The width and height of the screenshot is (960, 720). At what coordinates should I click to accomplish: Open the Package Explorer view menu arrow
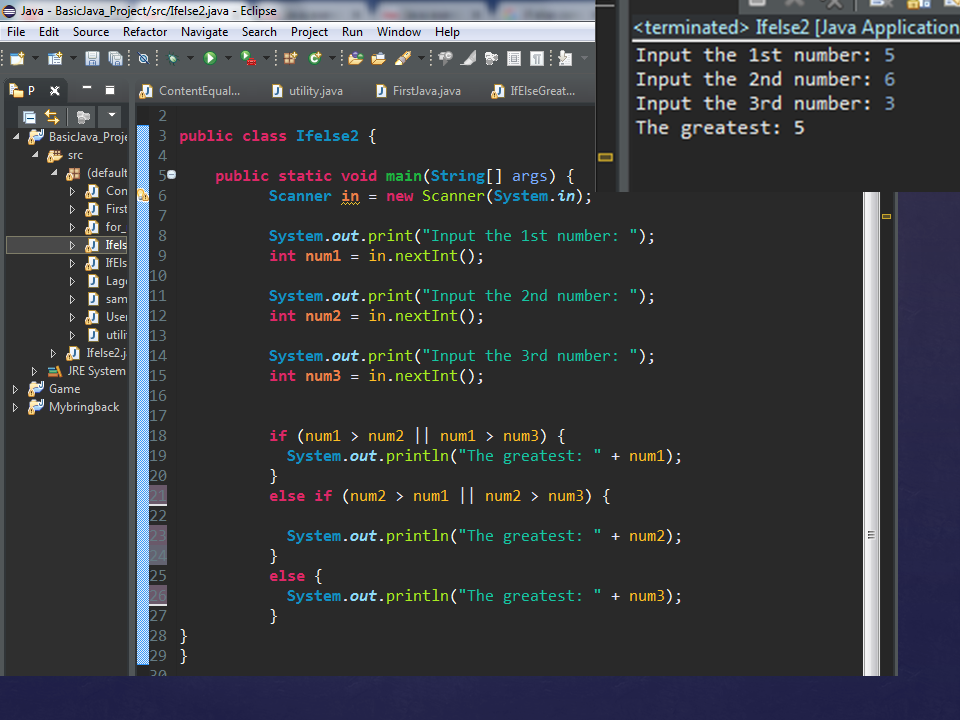[112, 115]
